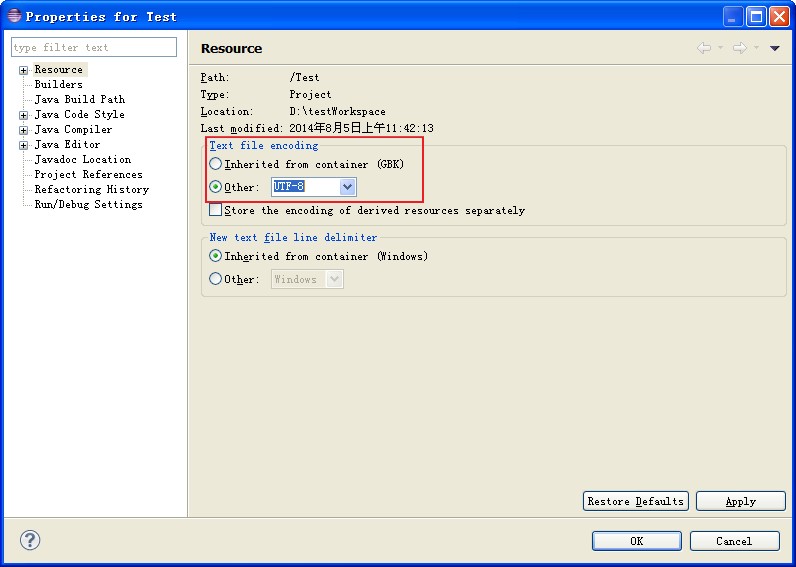Open Javadoc Location page
Image resolution: width=796 pixels, height=567 pixels.
point(83,159)
